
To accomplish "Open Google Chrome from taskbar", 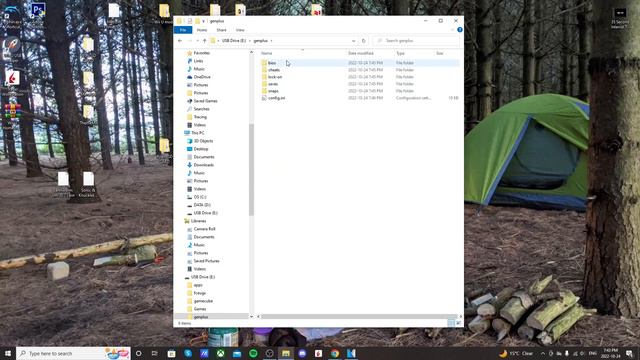I will point(335,353).
